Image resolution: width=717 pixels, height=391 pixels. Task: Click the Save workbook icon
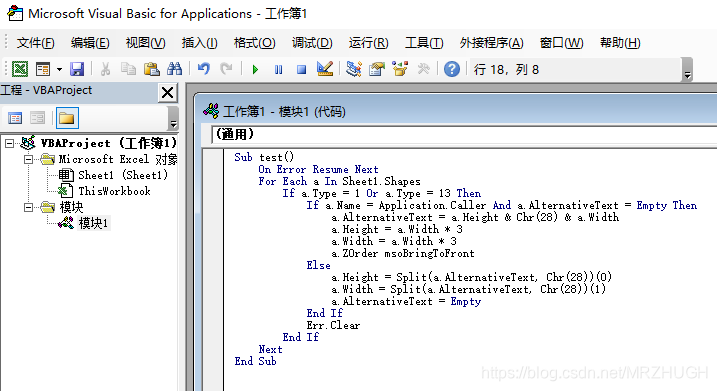click(77, 69)
